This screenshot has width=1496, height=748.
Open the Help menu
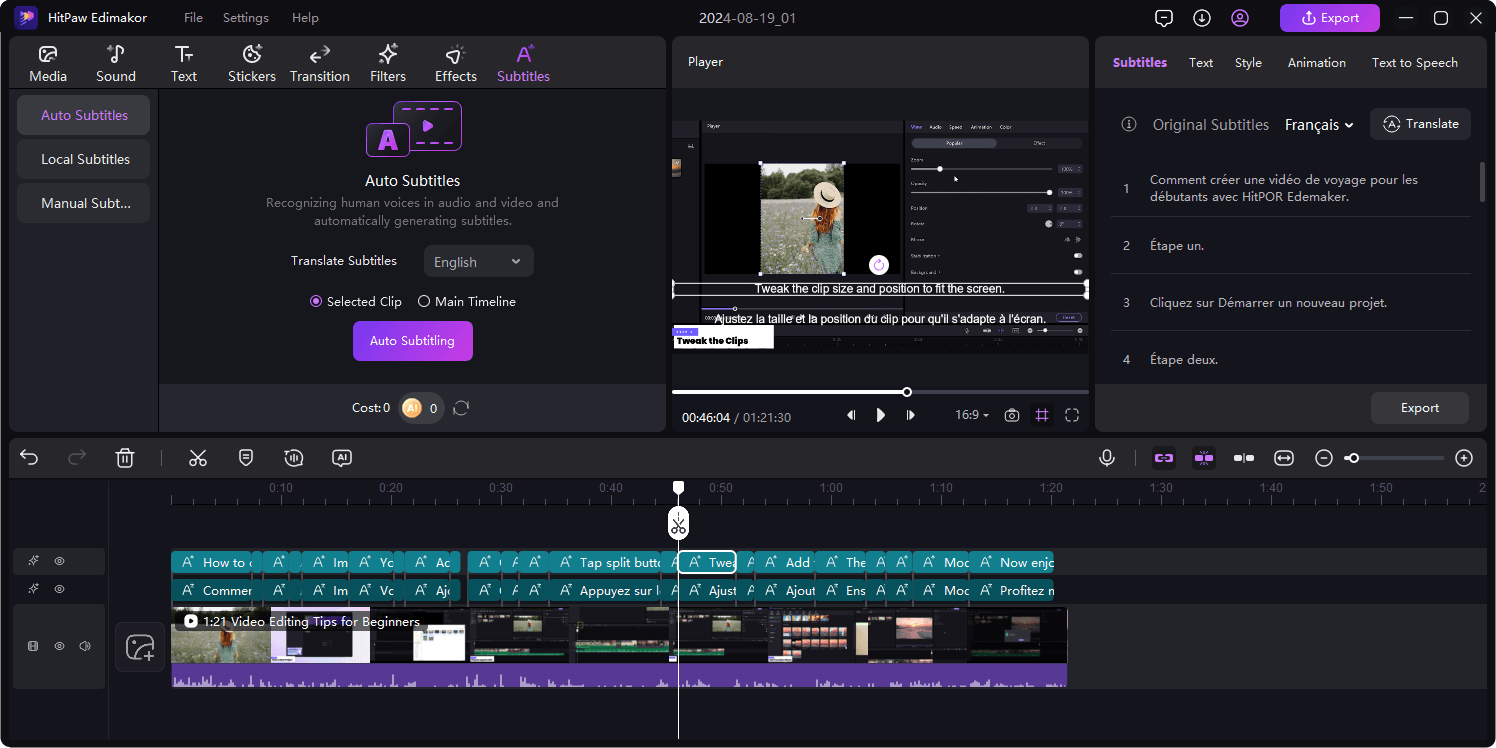305,18
